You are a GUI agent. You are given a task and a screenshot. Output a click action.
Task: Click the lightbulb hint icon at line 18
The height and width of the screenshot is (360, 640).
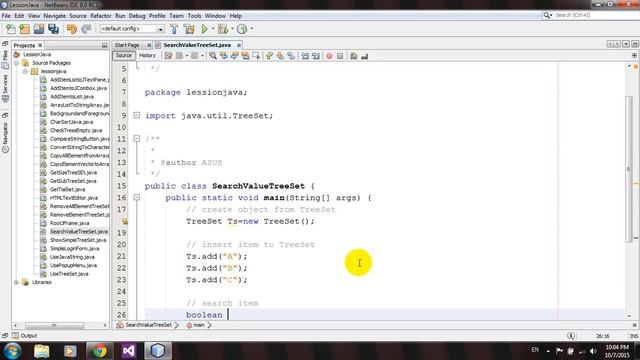(x=125, y=221)
